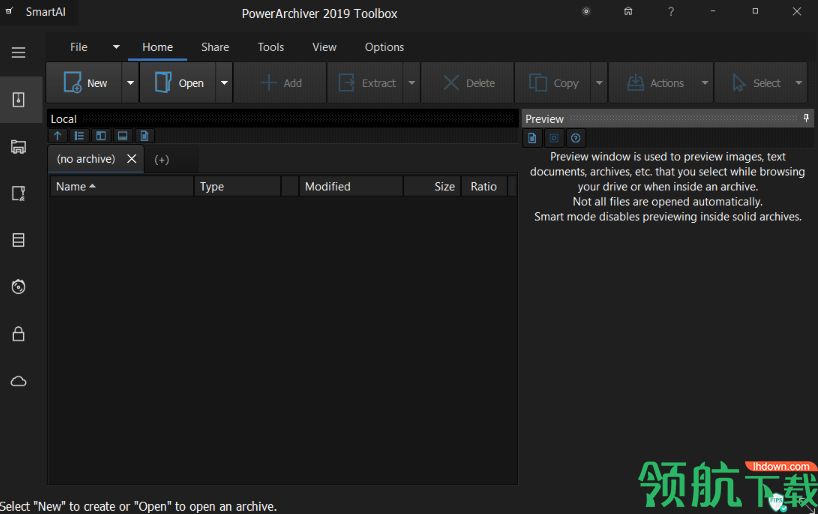Image resolution: width=818 pixels, height=514 pixels.
Task: Expand the New button dropdown arrow
Action: click(x=130, y=82)
